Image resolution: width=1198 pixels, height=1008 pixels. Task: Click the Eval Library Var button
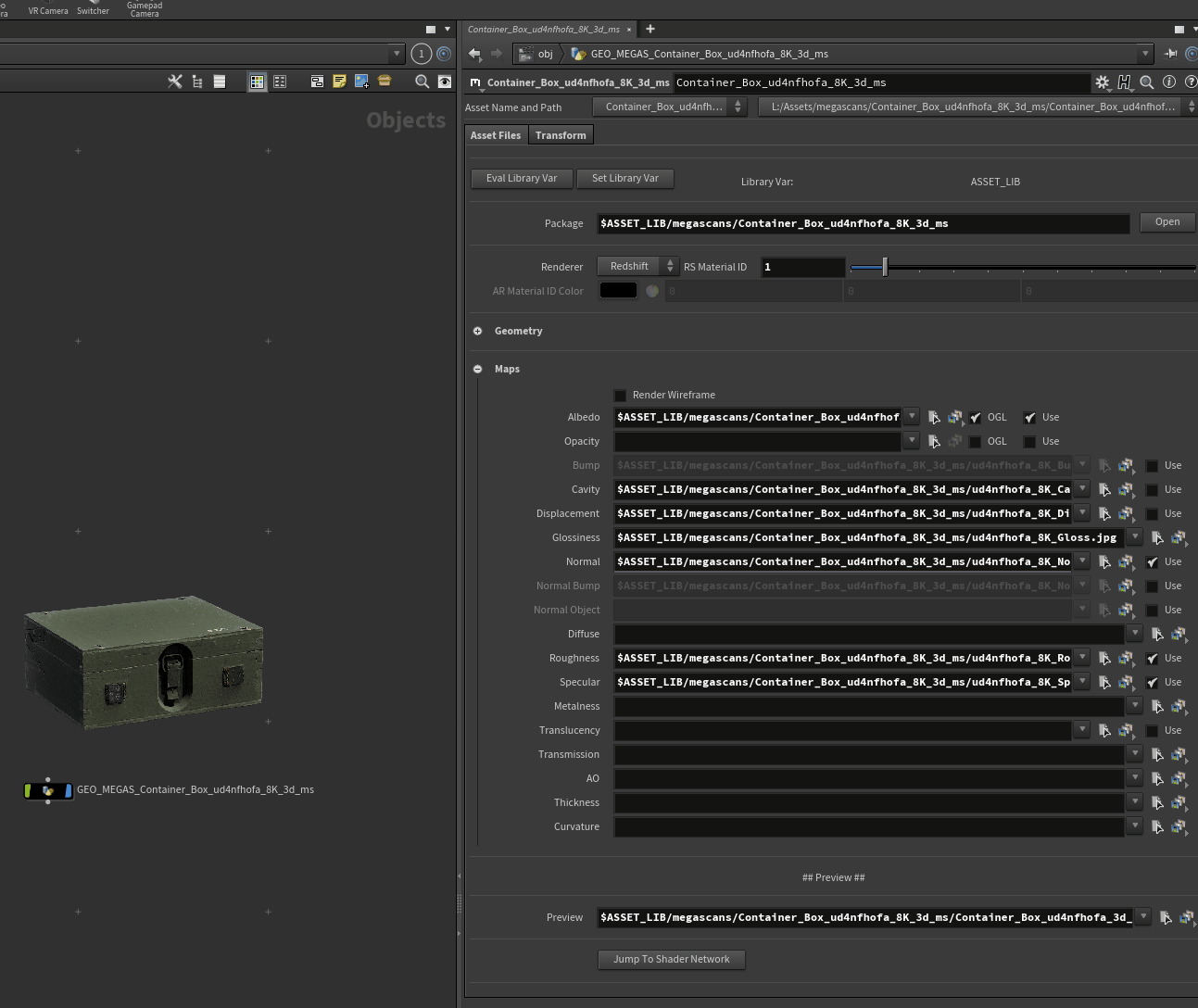[x=522, y=179]
